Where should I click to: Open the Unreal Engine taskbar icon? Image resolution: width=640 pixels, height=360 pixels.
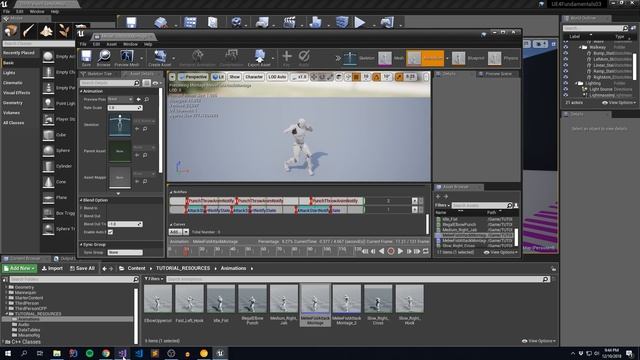click(x=220, y=353)
